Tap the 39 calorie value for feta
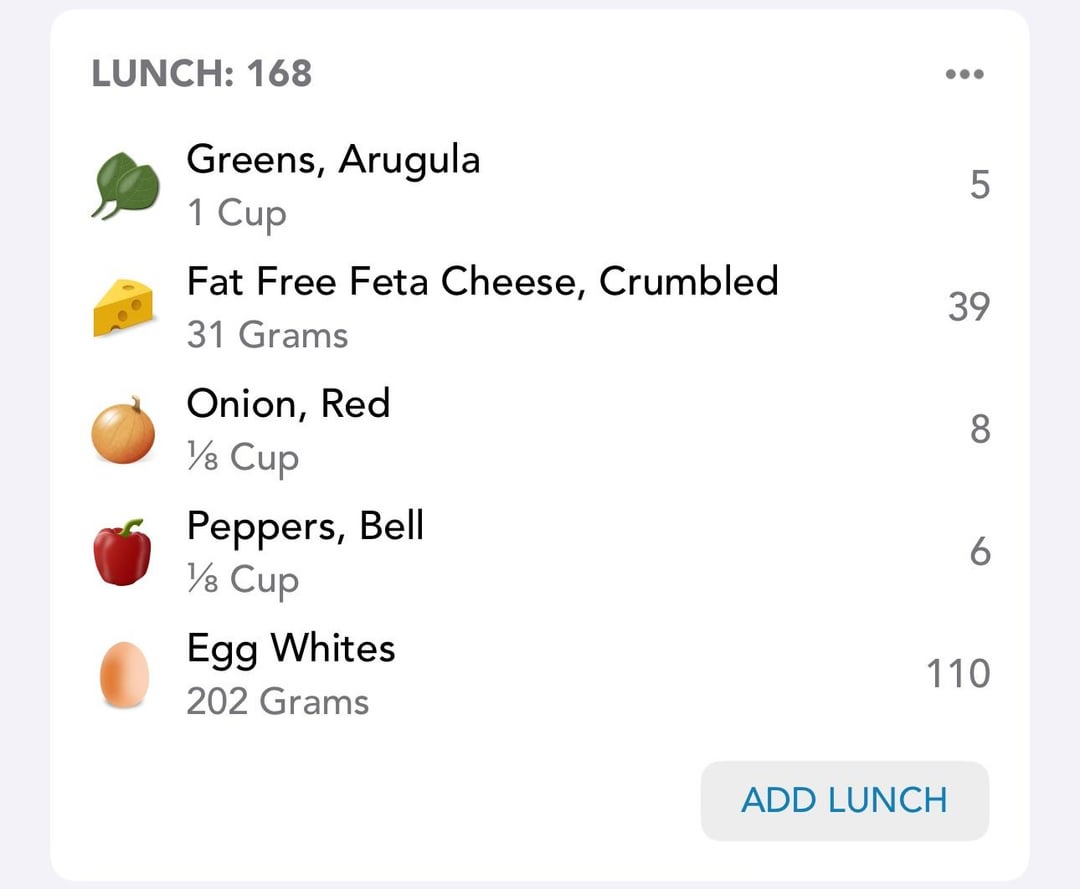Screen dimensions: 1080x889 [x=968, y=307]
